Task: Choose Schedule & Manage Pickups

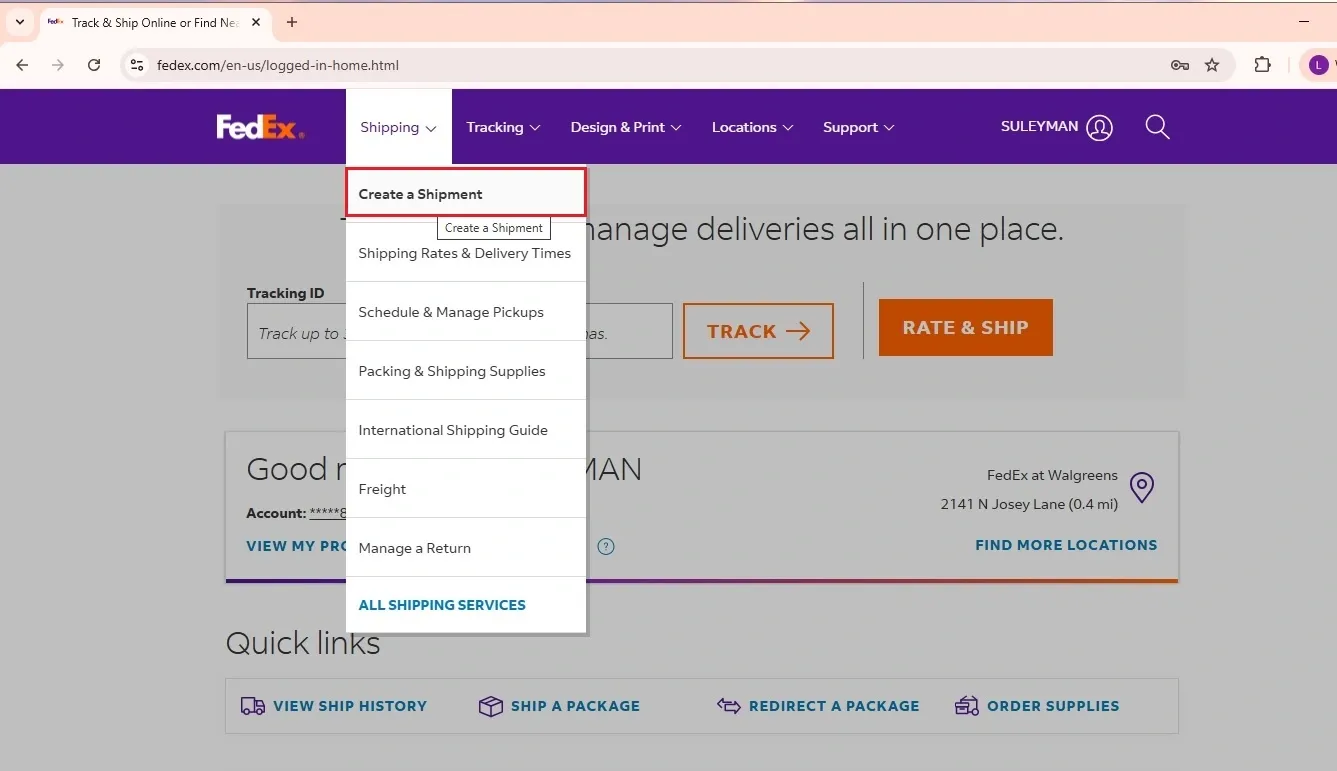Action: tap(466, 312)
